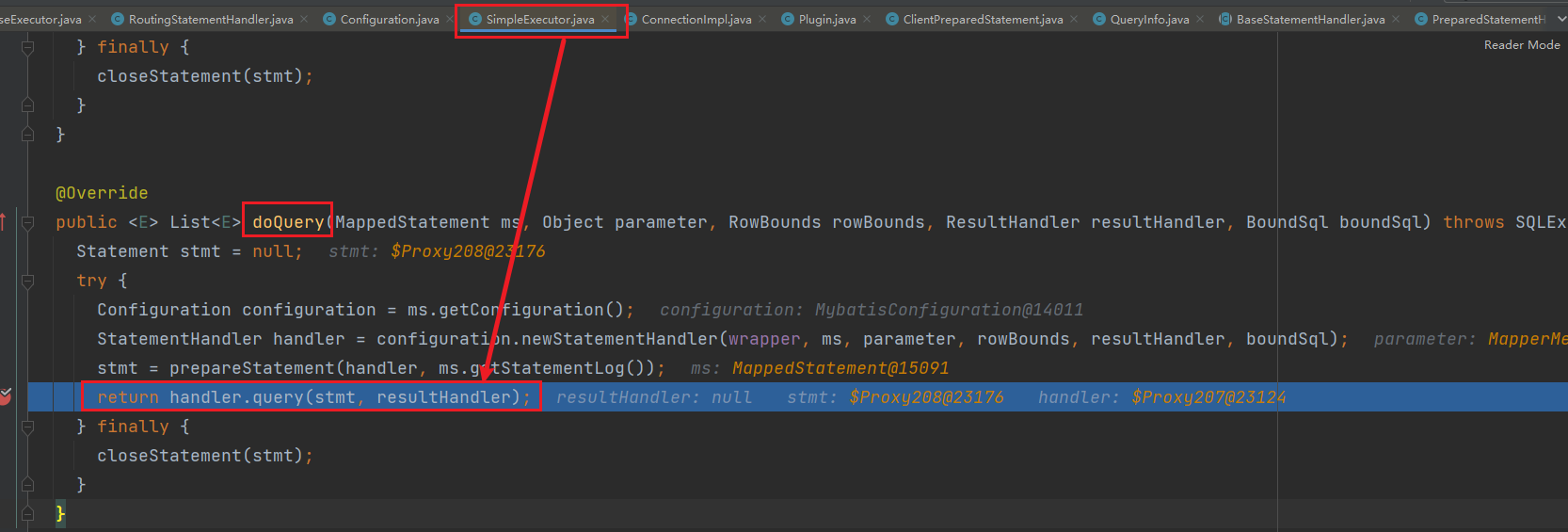This screenshot has height=532, width=1568.
Task: Click the $Proxy208@23176 value after stmt = null
Action: [468, 251]
